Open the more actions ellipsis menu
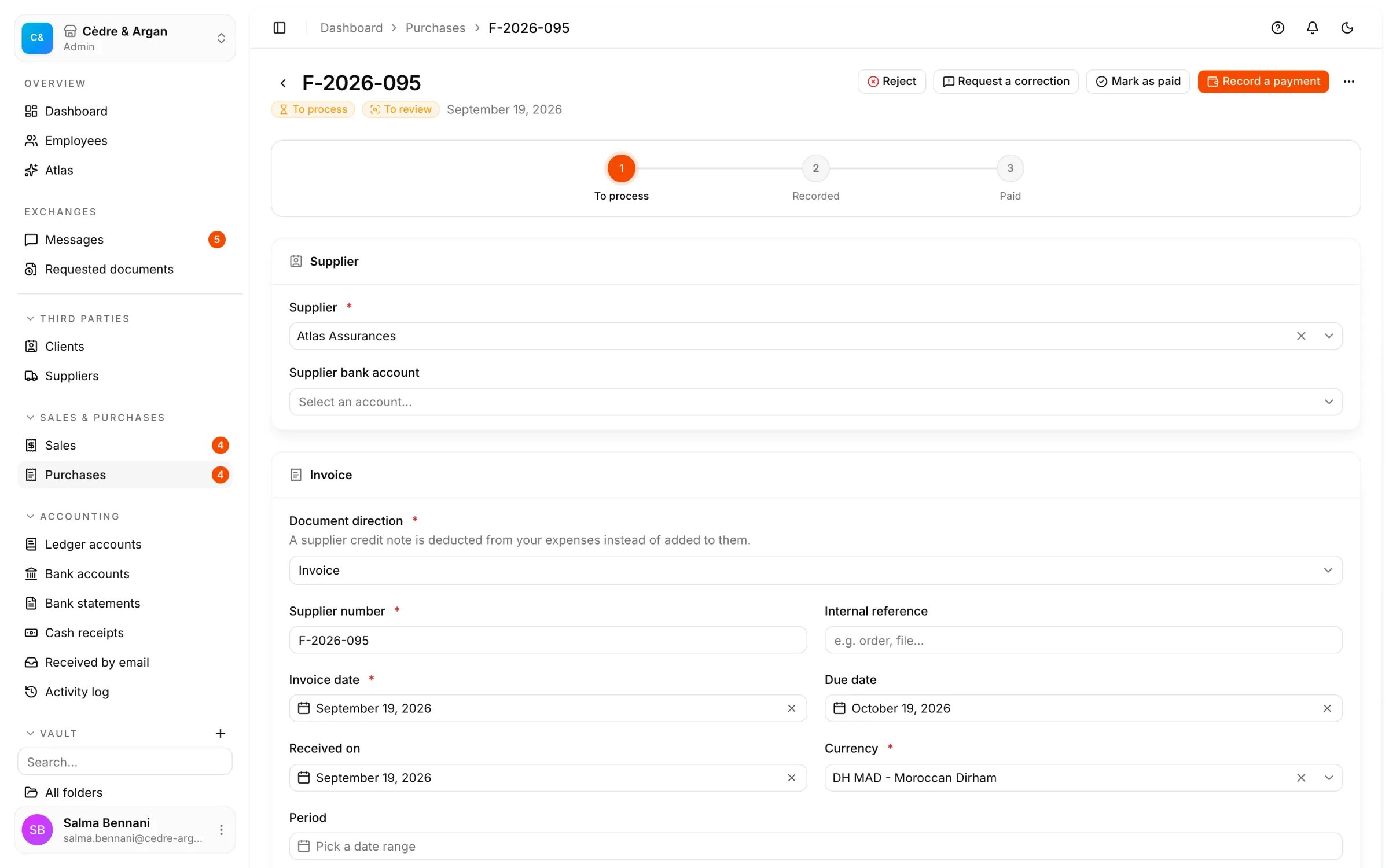 point(1348,82)
